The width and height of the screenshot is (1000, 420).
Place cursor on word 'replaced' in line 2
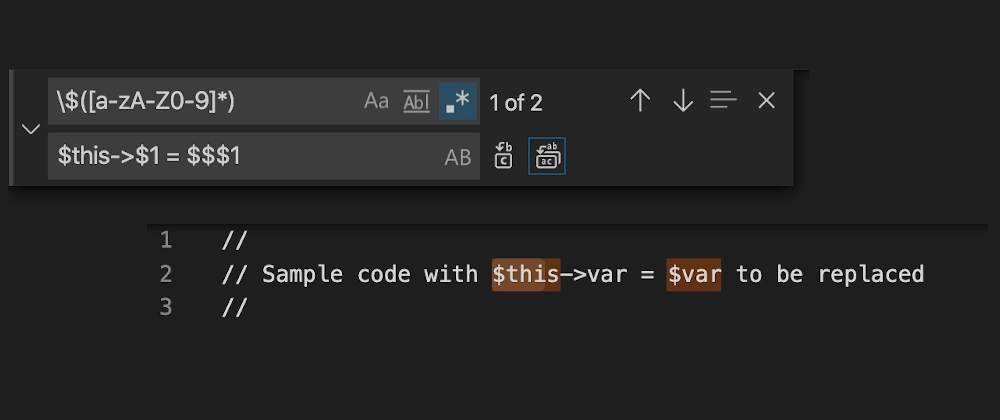coord(871,275)
